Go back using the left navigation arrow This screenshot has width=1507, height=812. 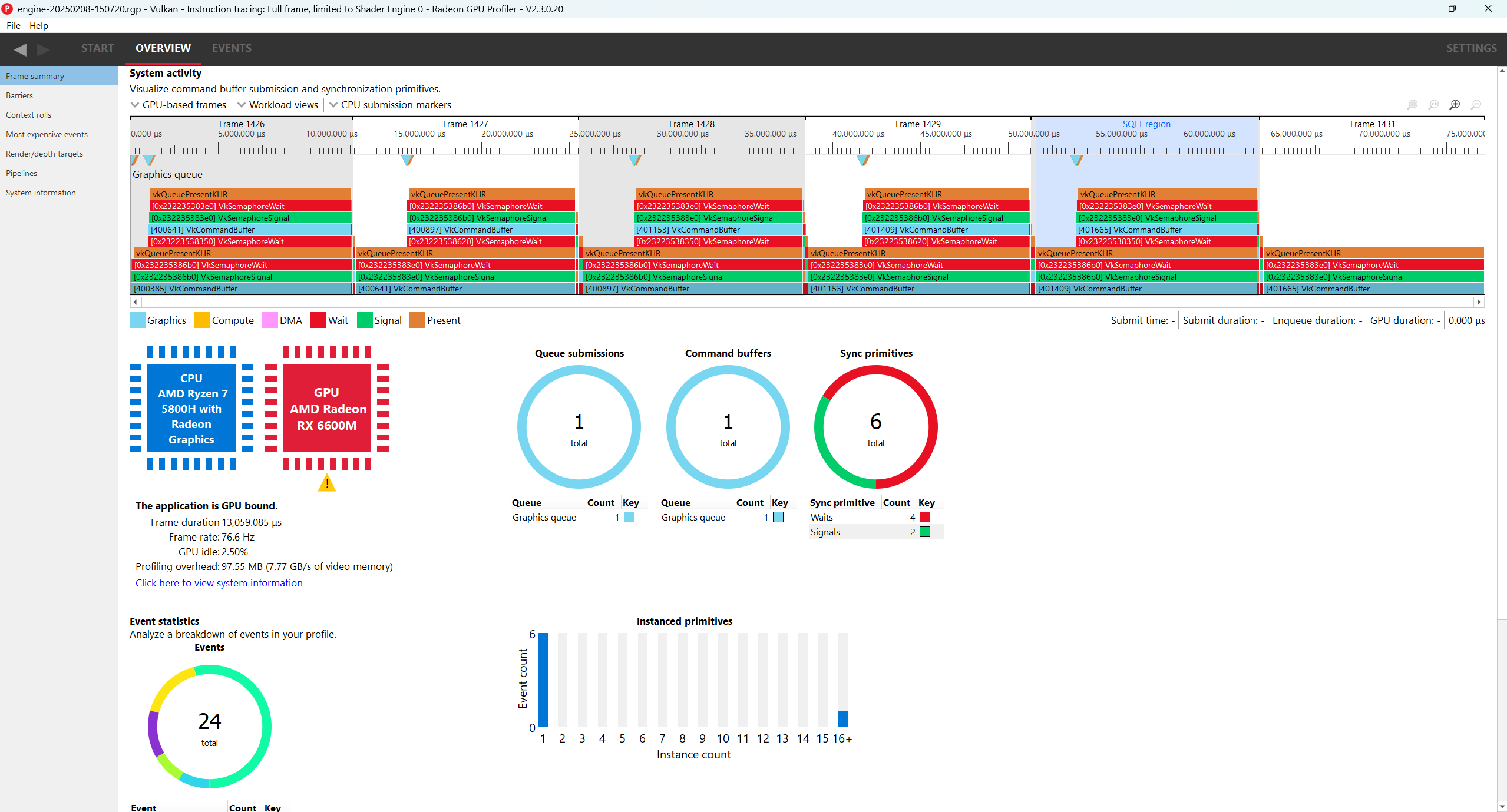coord(20,49)
